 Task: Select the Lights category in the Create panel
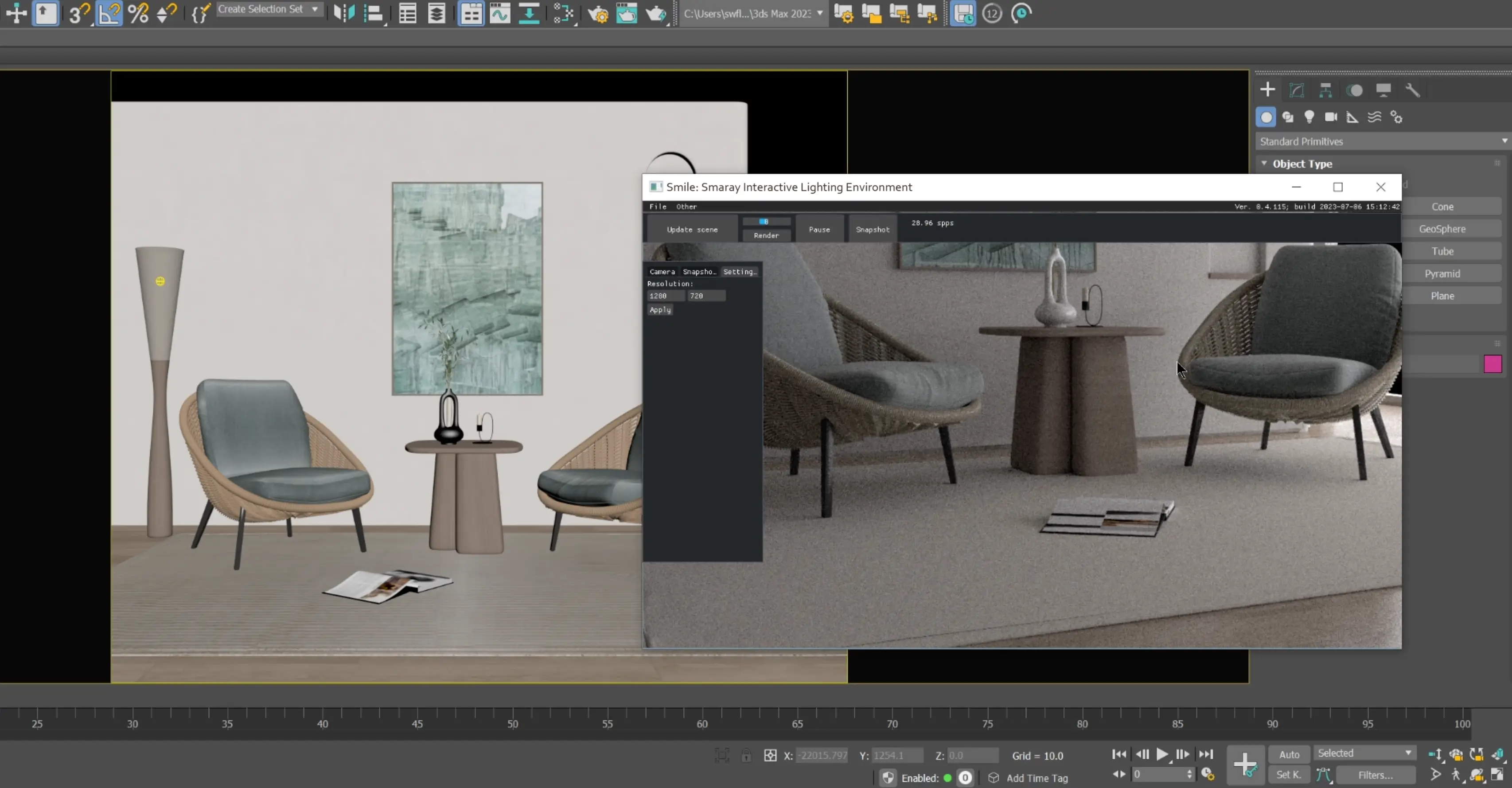pos(1309,117)
